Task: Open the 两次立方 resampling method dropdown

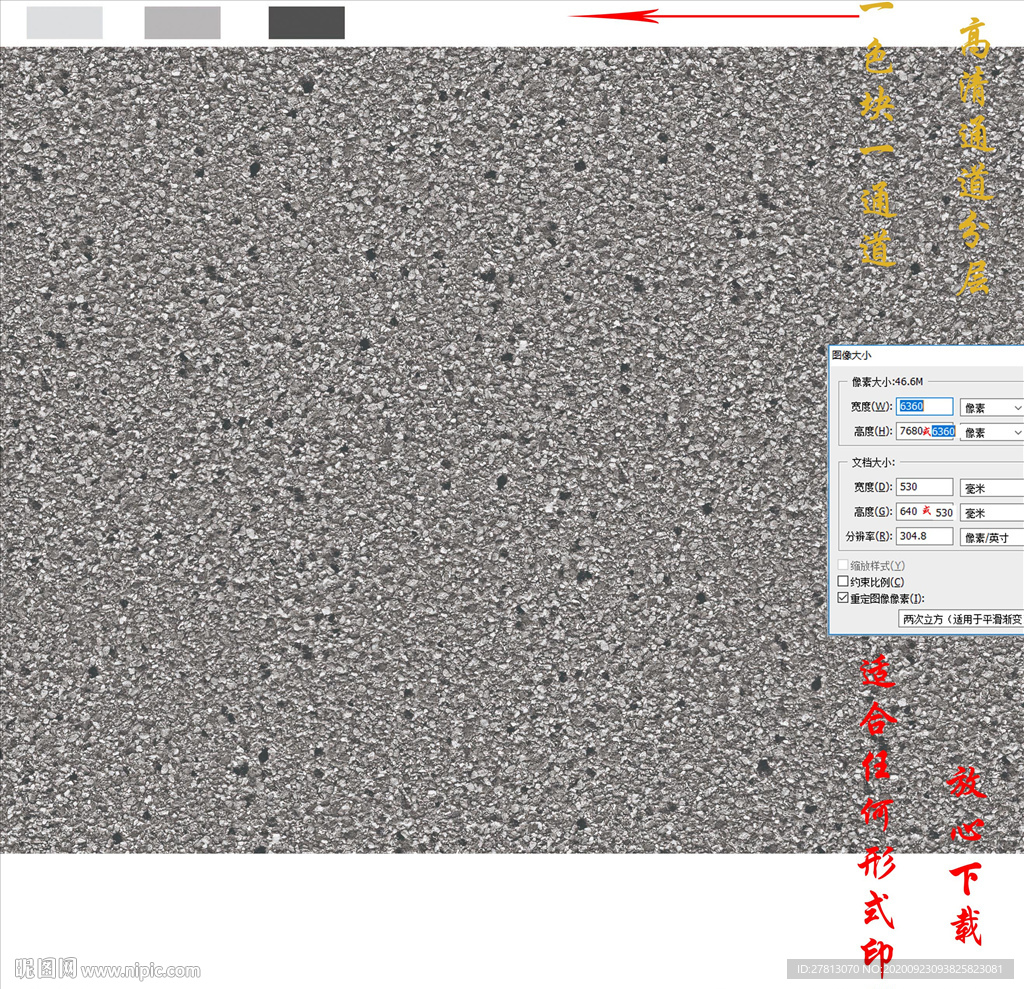Action: point(961,619)
